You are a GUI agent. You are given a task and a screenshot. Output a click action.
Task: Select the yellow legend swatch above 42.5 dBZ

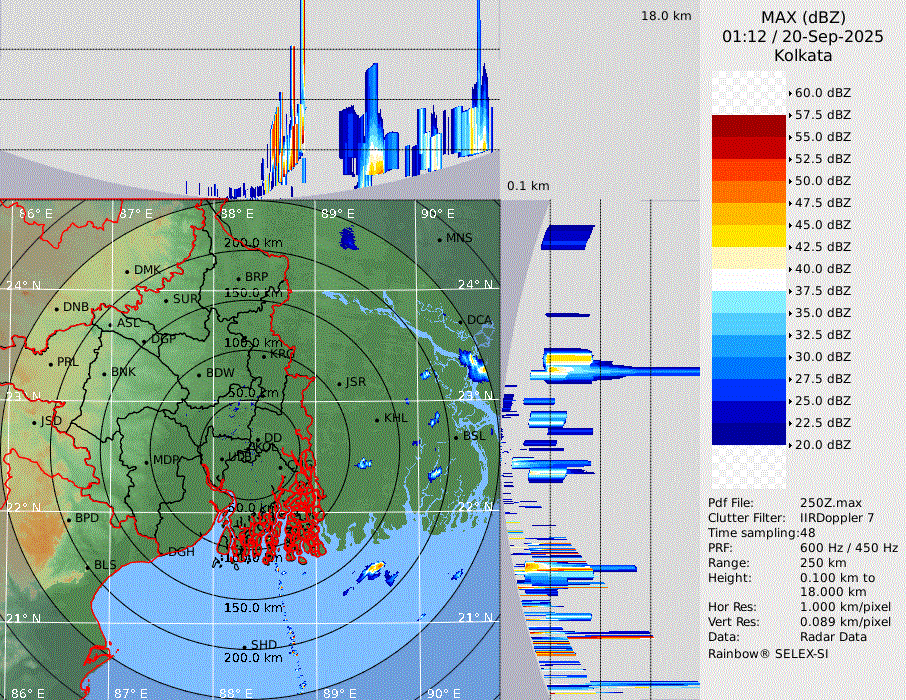(x=749, y=236)
